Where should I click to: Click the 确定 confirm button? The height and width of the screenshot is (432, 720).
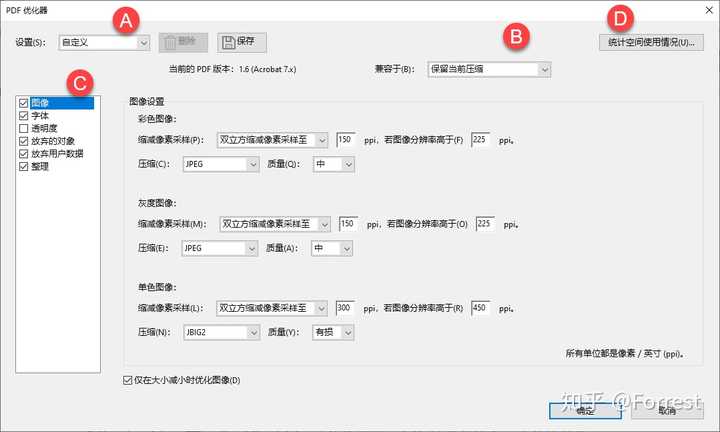point(585,410)
